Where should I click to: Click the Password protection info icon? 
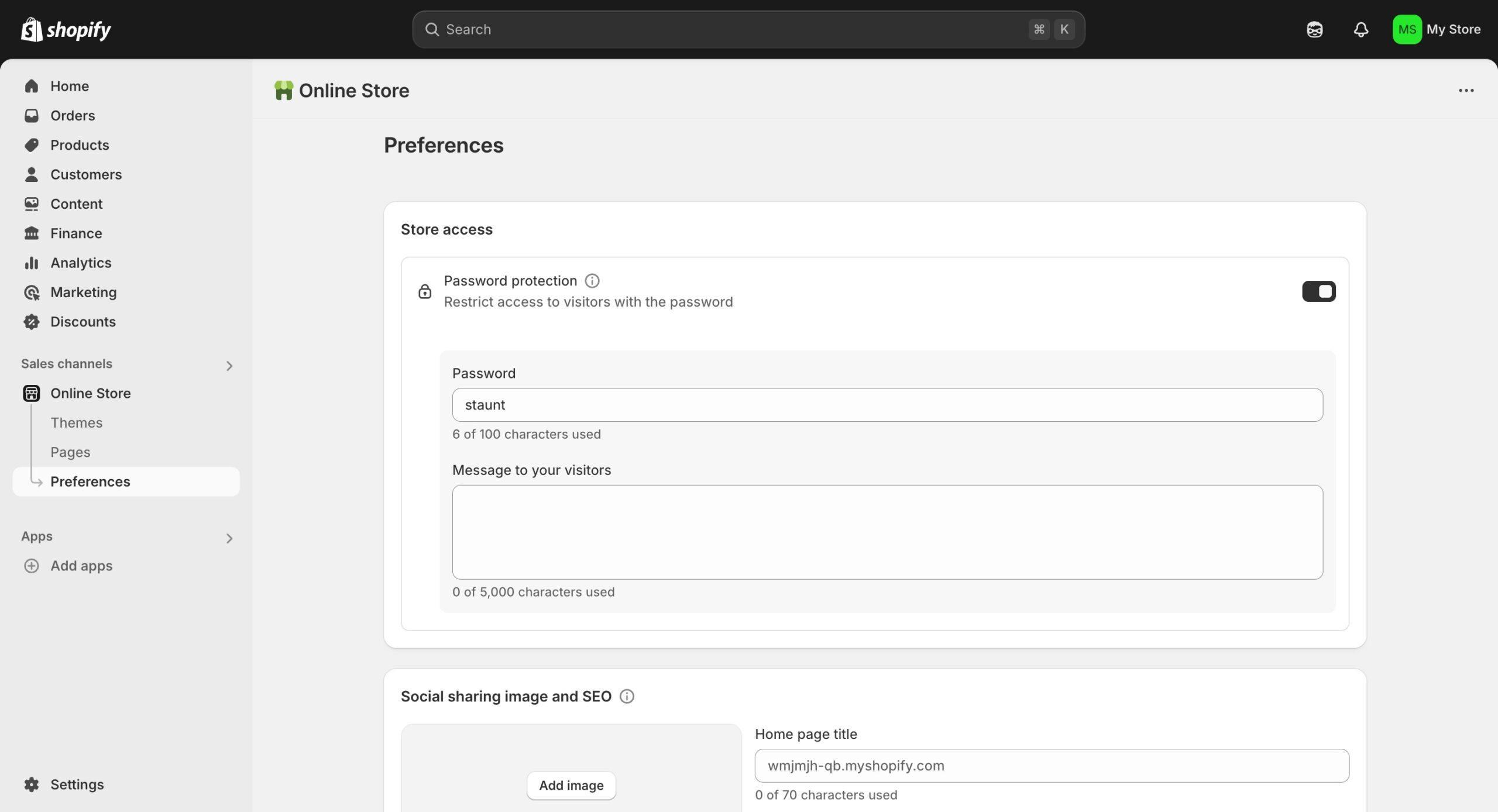coord(592,281)
